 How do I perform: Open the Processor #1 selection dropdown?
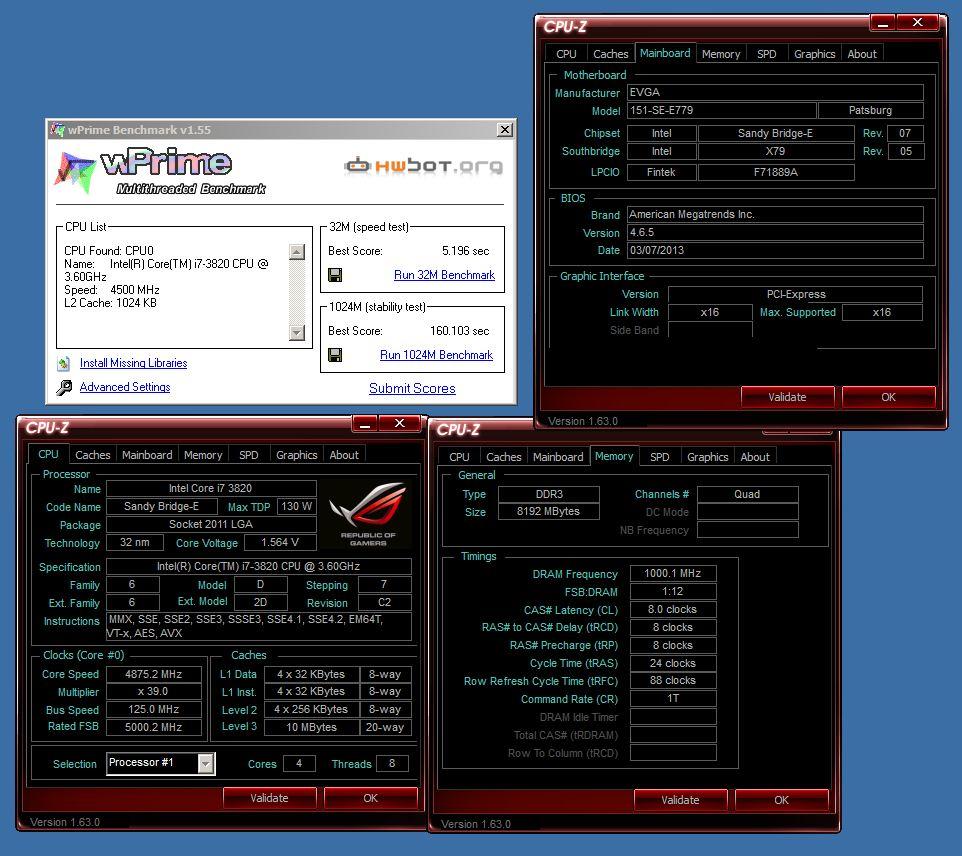pos(206,763)
